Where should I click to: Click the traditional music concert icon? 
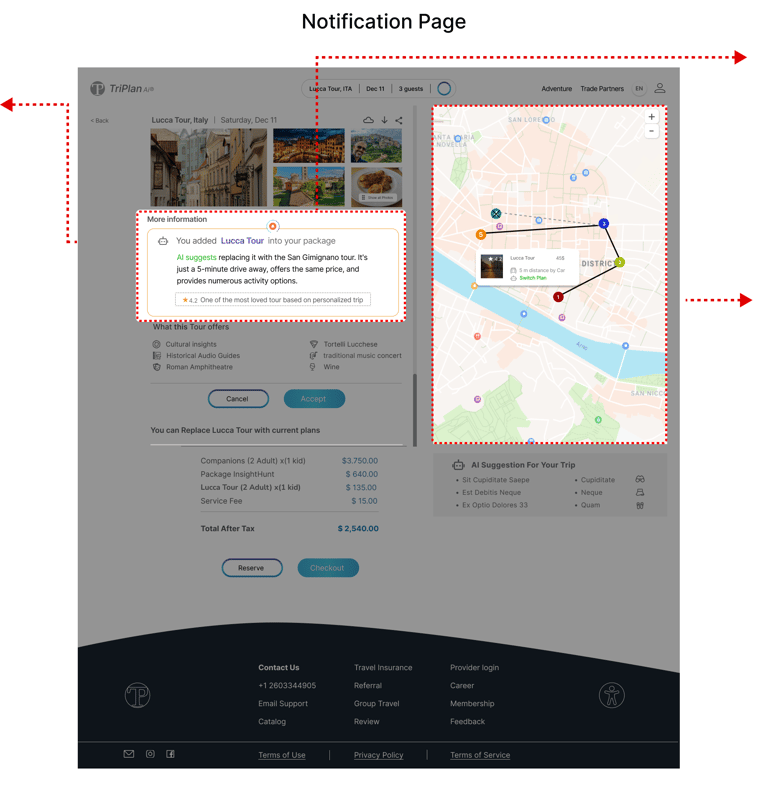(x=313, y=356)
